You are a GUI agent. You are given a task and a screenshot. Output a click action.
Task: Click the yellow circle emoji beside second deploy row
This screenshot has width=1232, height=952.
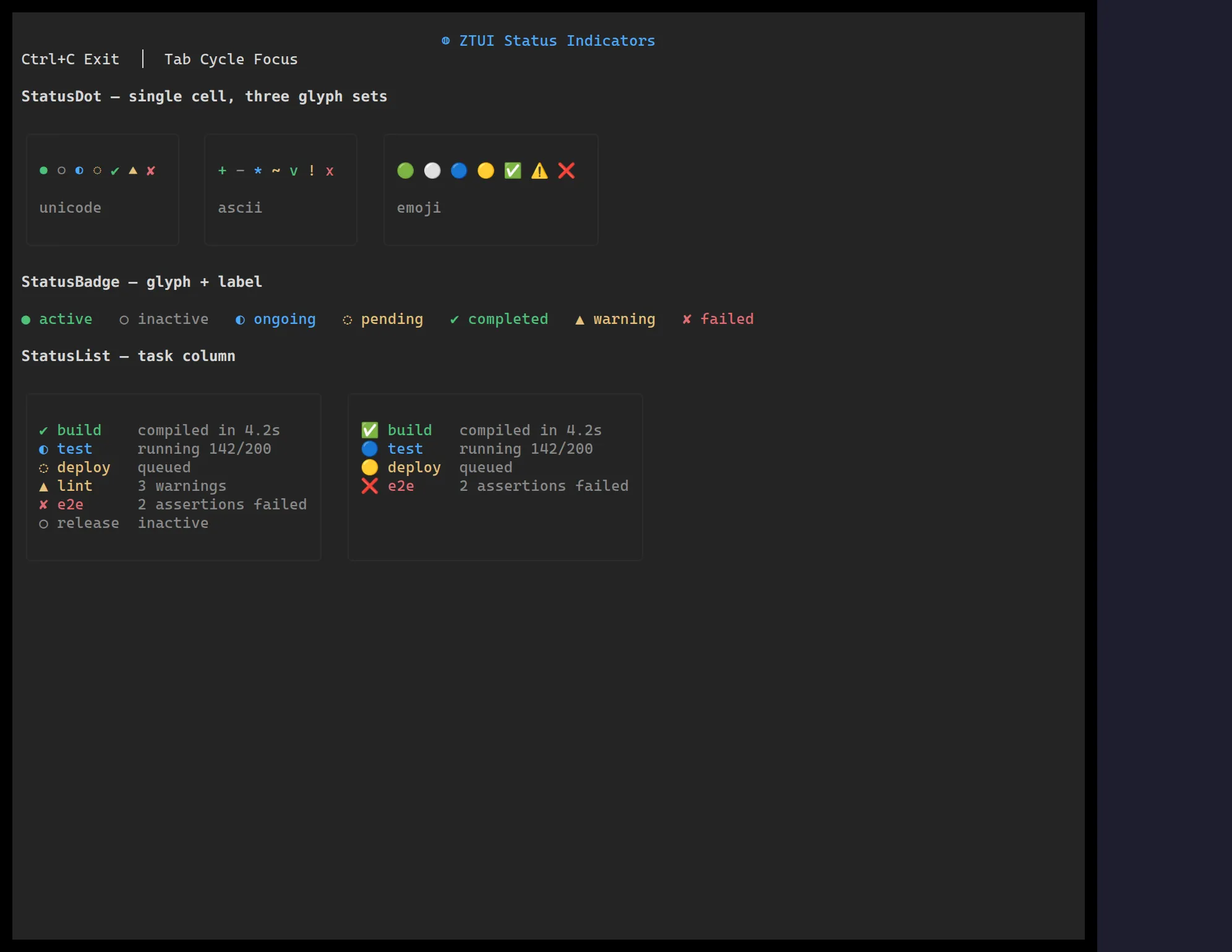click(370, 467)
